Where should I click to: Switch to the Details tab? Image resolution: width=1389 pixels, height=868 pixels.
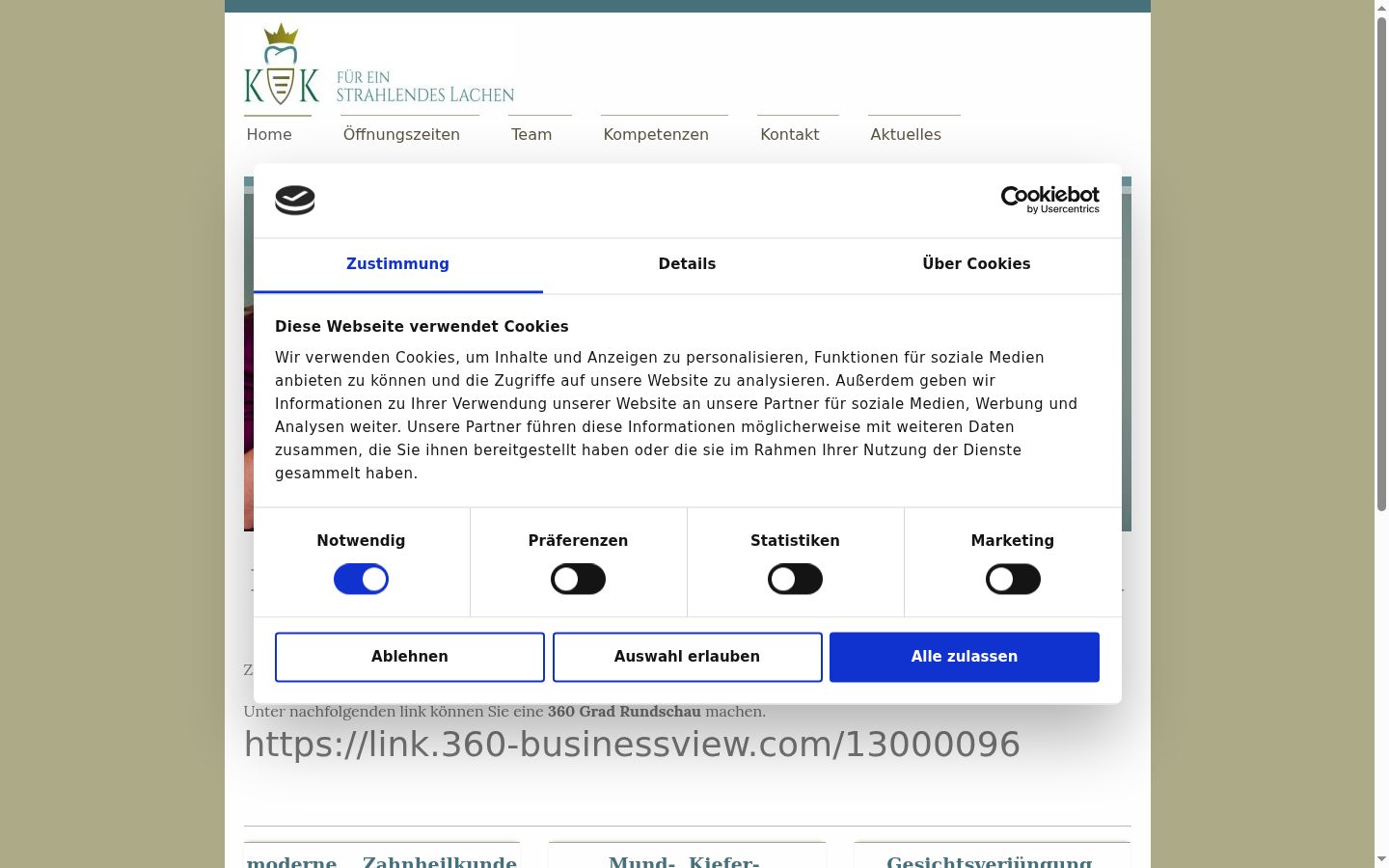pos(687,264)
